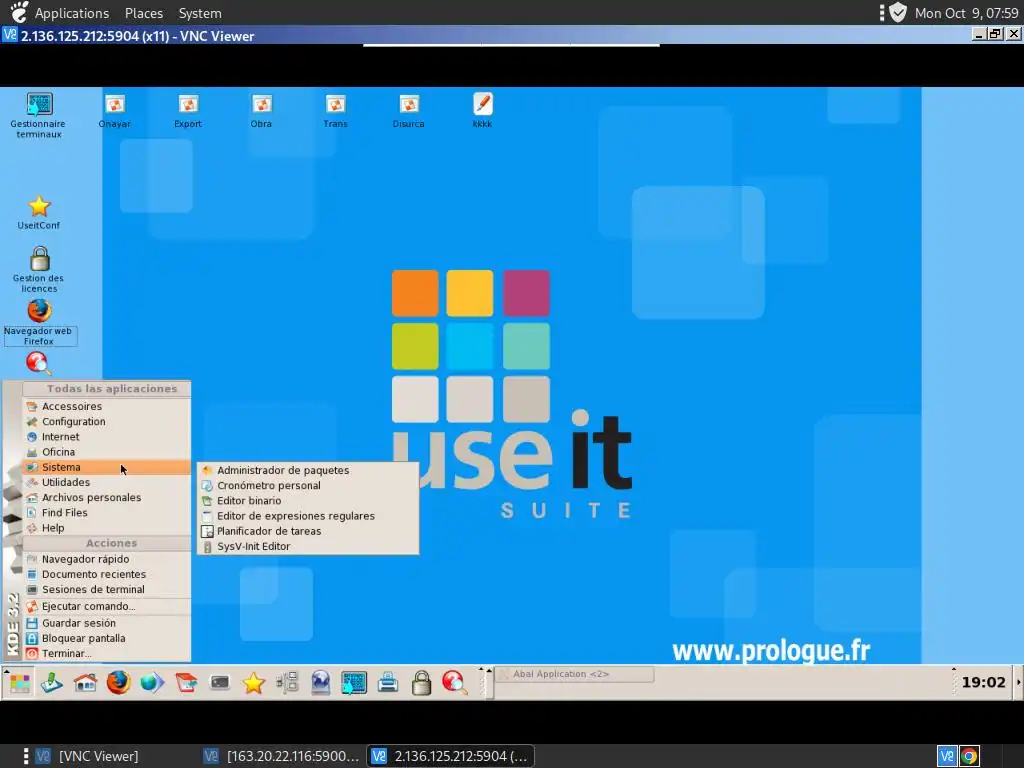Choose Bloquear pantalla in menu

click(x=106, y=639)
